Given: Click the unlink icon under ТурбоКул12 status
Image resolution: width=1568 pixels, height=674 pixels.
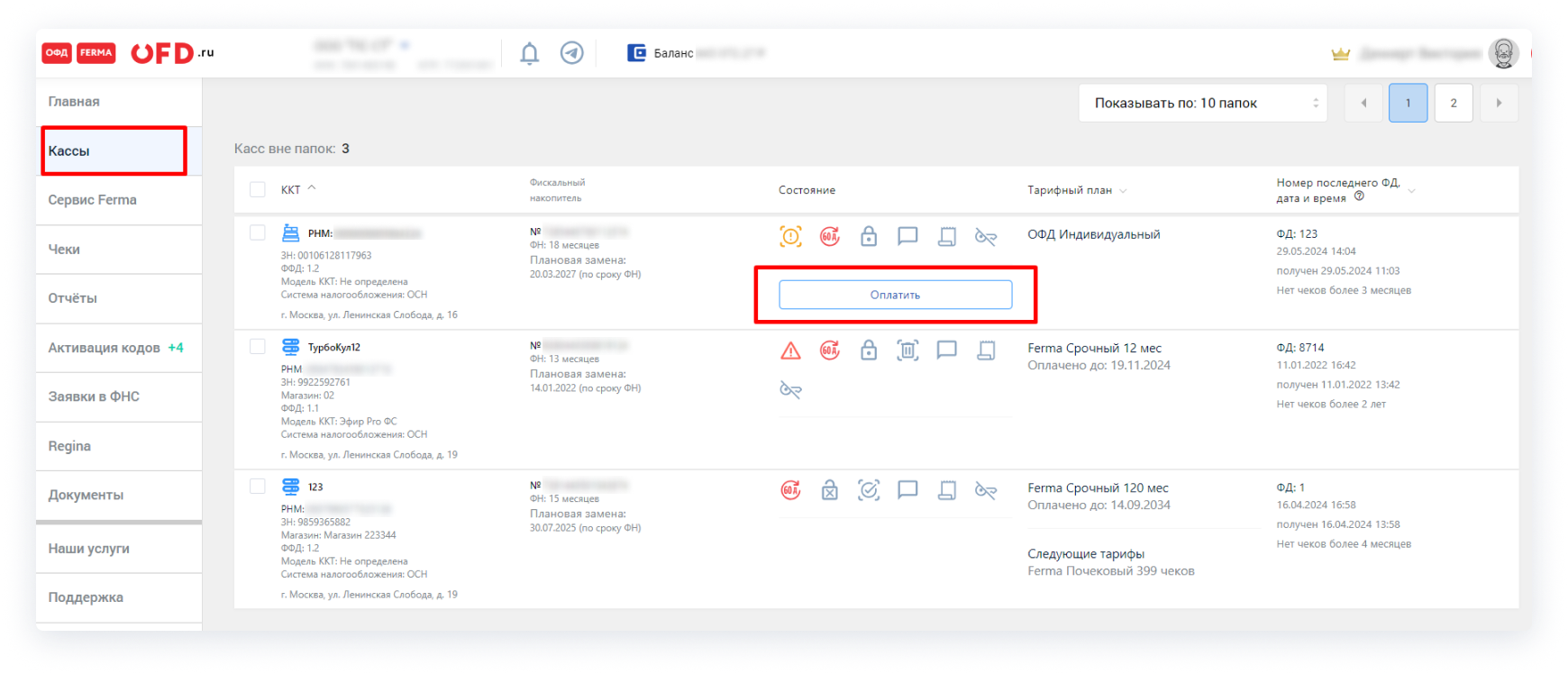Looking at the screenshot, I should 790,390.
